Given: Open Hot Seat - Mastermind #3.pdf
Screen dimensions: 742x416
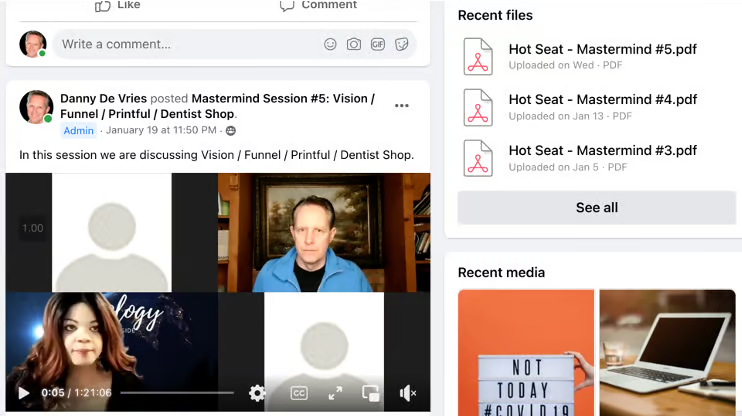Looking at the screenshot, I should (602, 150).
